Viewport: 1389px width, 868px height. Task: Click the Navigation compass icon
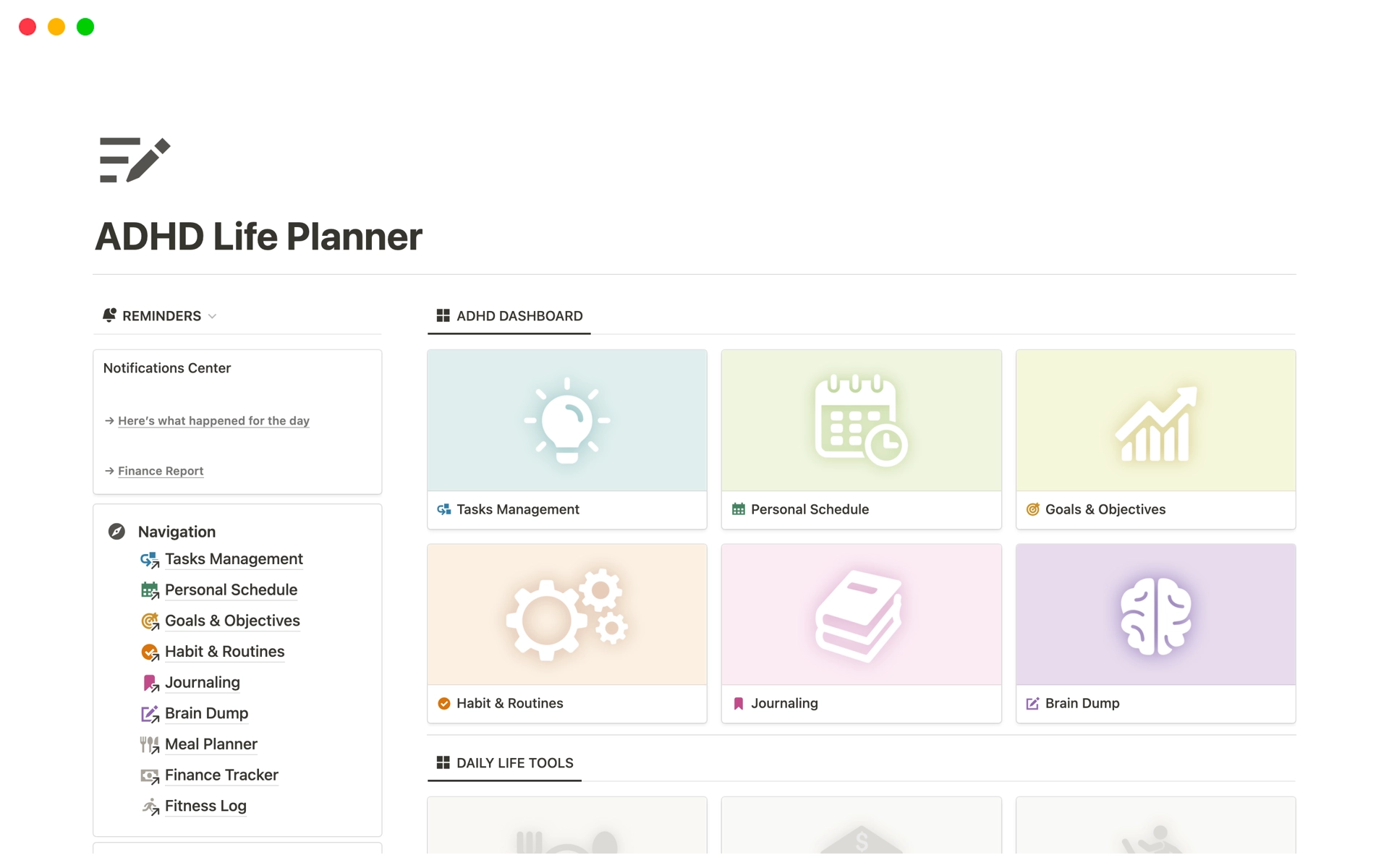pos(117,531)
